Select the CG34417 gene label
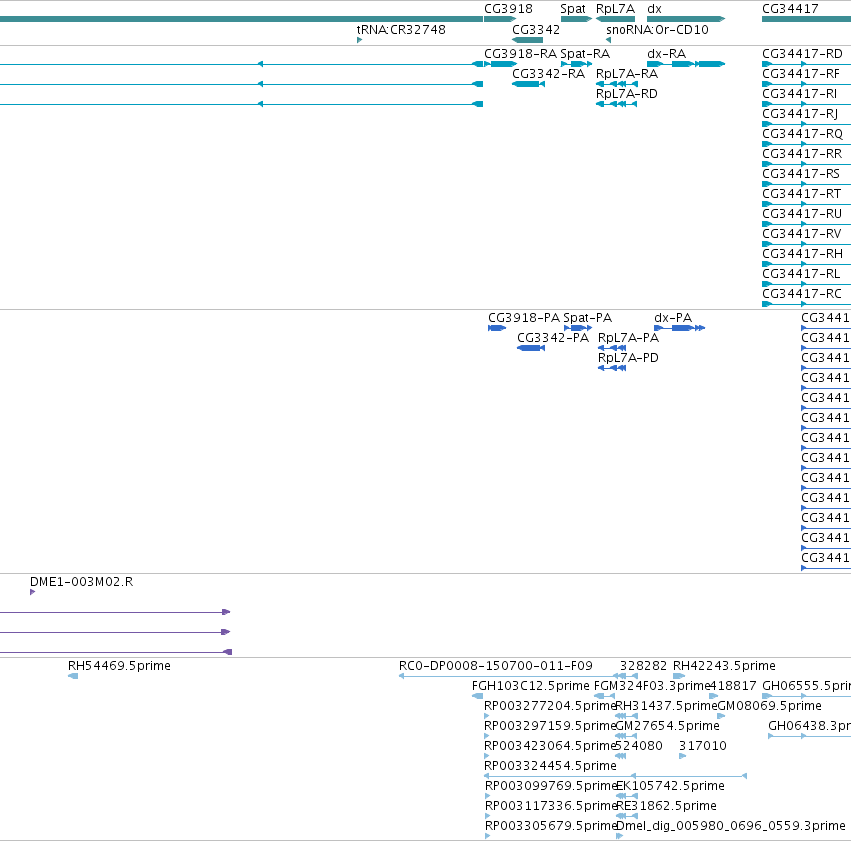The height and width of the screenshot is (841, 851). pos(790,9)
